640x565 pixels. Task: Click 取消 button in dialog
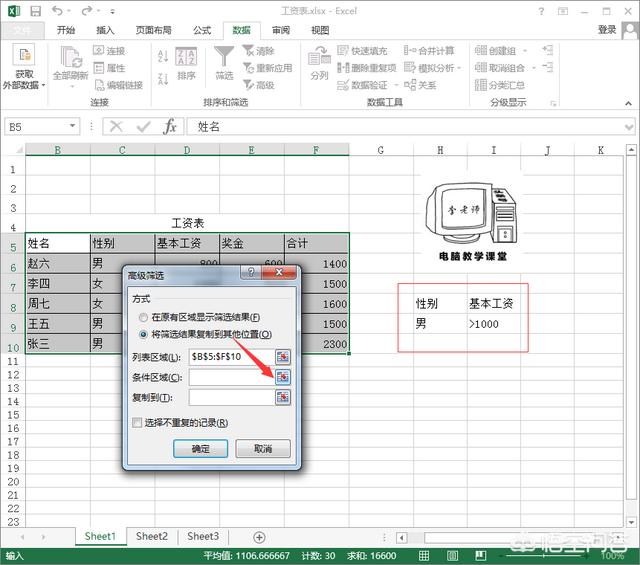[263, 449]
